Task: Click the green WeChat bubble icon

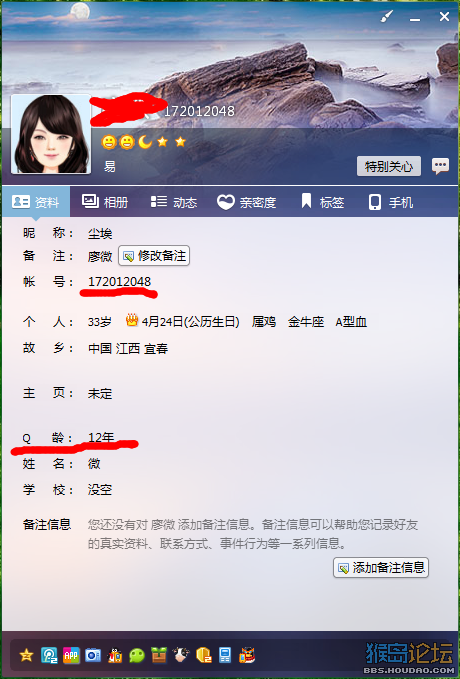Action: coord(137,655)
